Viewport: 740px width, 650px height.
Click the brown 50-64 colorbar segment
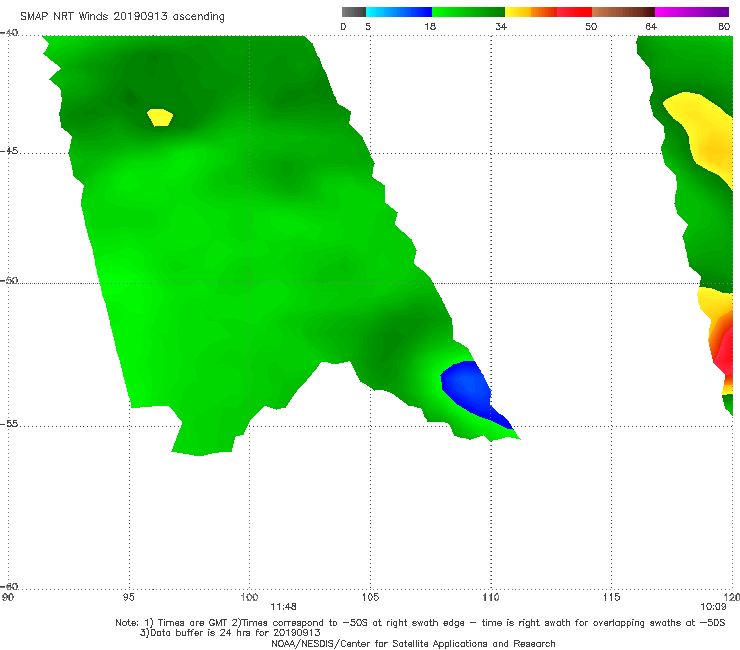(x=623, y=12)
